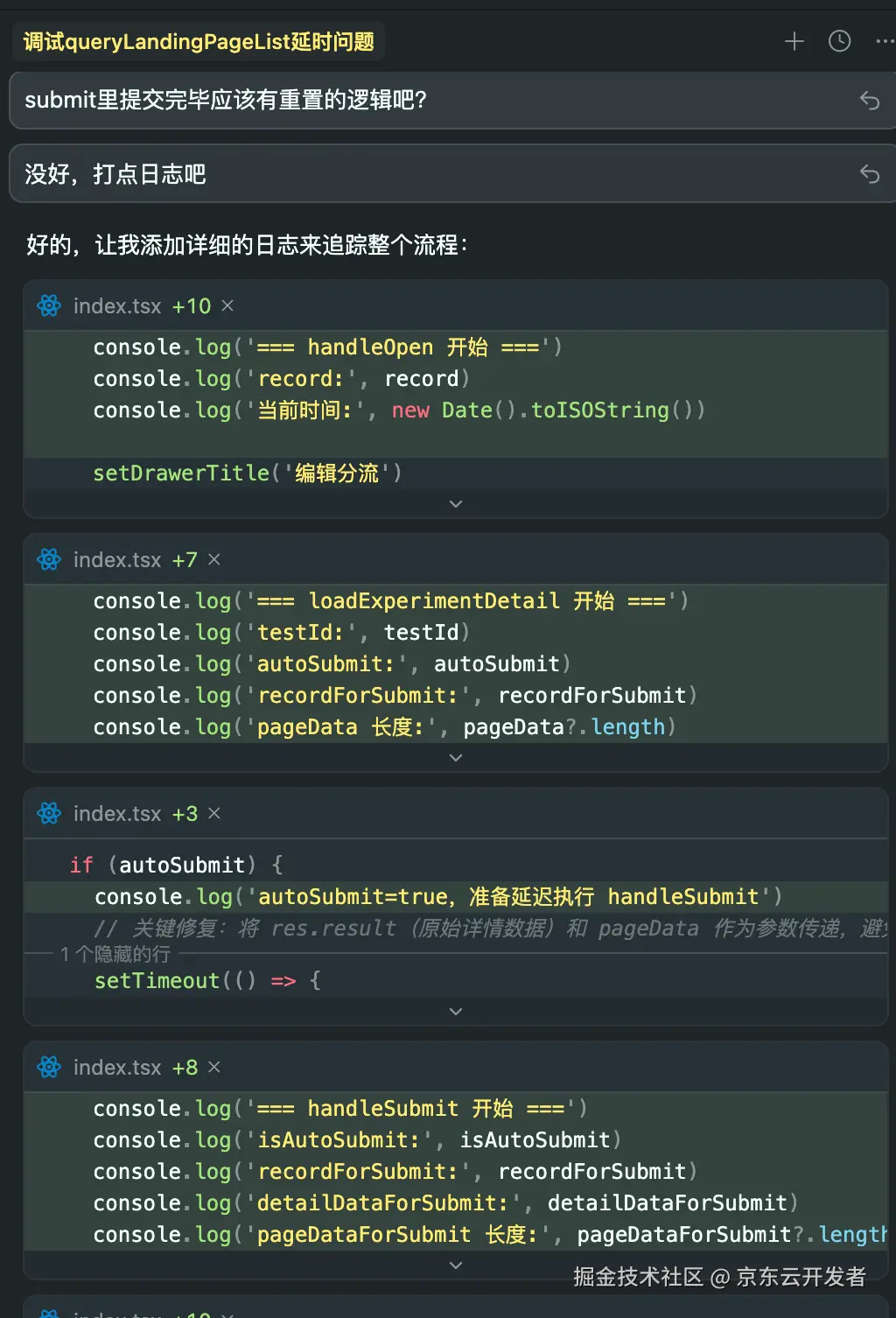Screen dimensions: 896x1318
Task: Start a new conversation with the plus icon
Action: coord(794,41)
